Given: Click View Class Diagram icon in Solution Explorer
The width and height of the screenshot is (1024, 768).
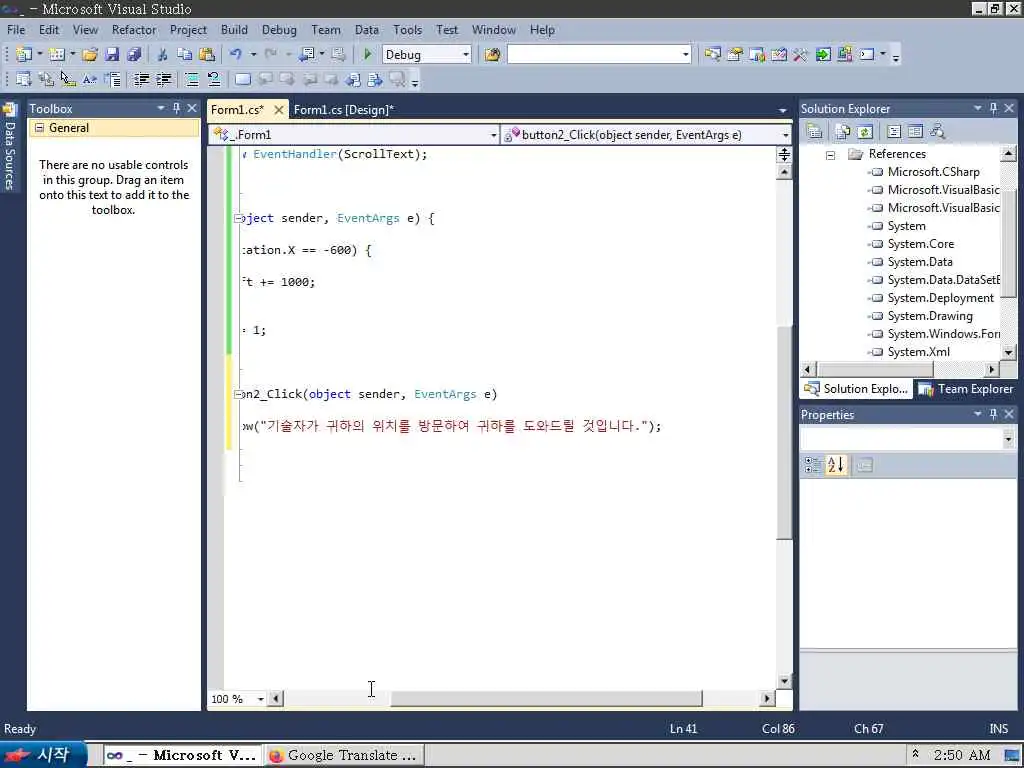Looking at the screenshot, I should tap(938, 132).
